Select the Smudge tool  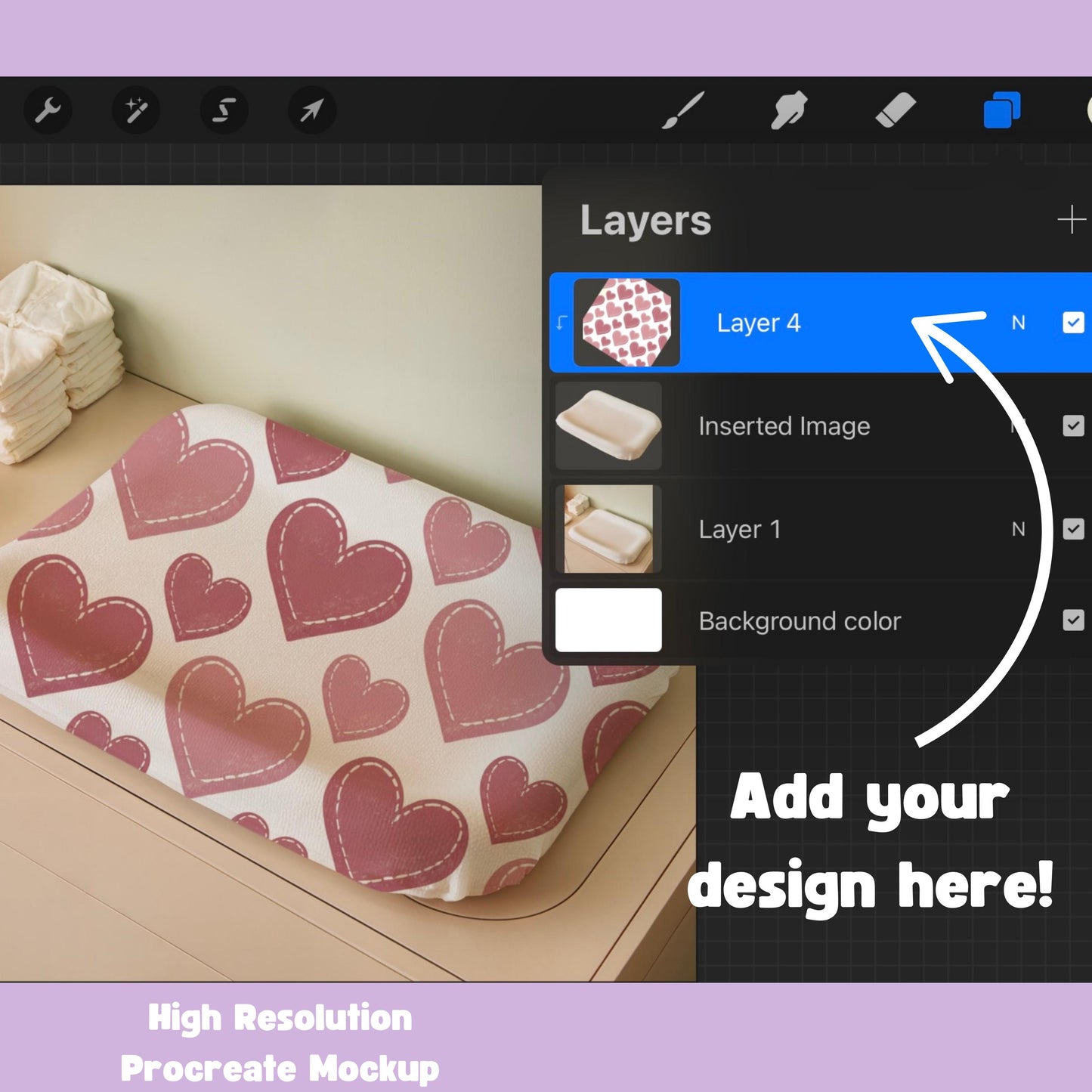[787, 110]
